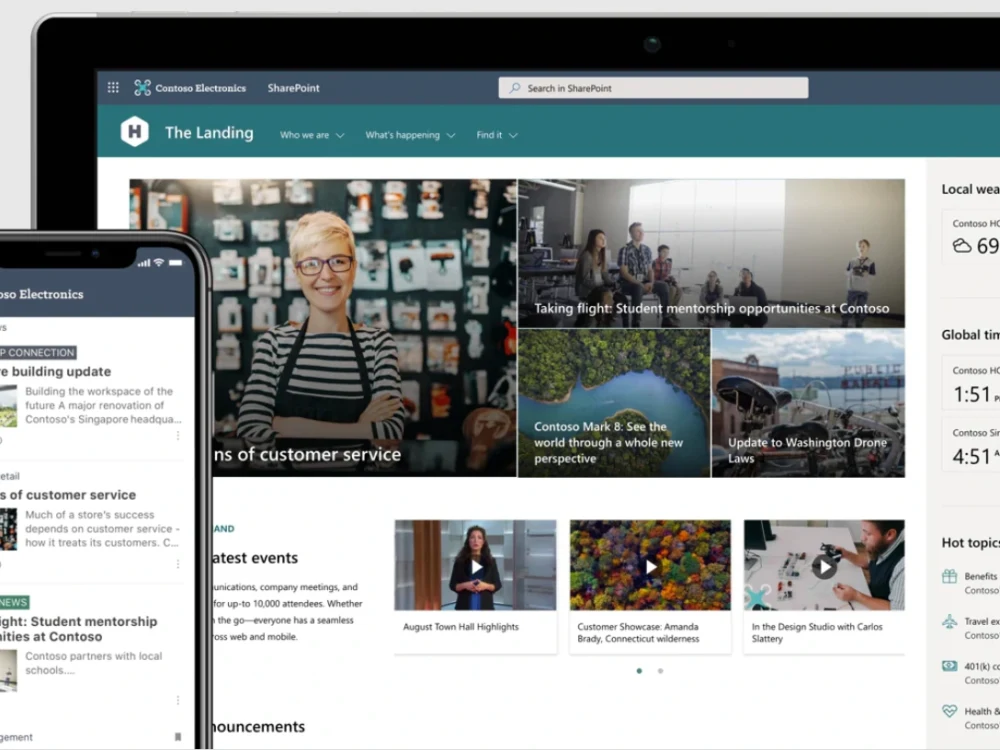Click the 1:51 global time card

tap(971, 383)
